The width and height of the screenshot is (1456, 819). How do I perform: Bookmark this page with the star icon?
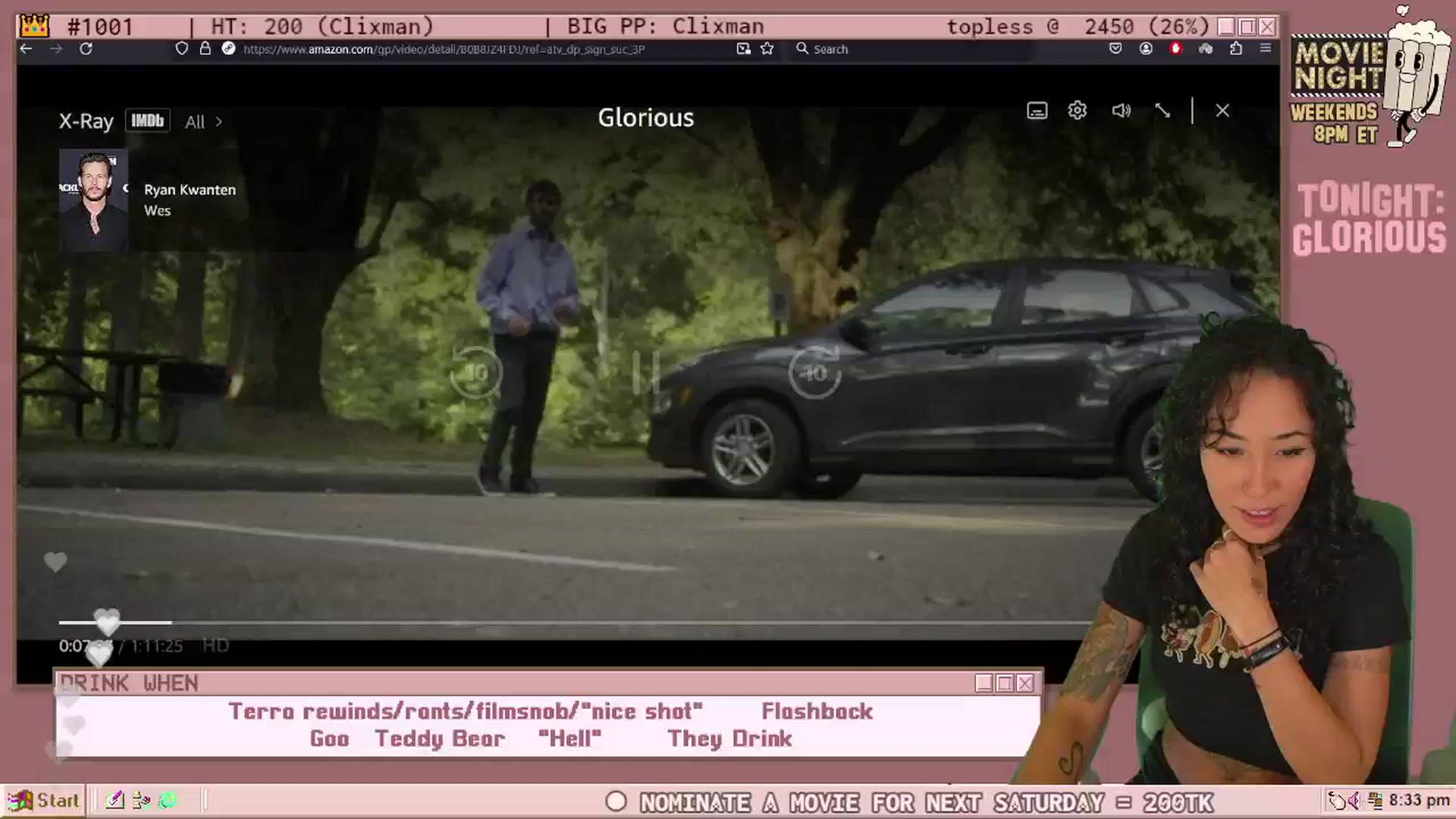(x=767, y=49)
